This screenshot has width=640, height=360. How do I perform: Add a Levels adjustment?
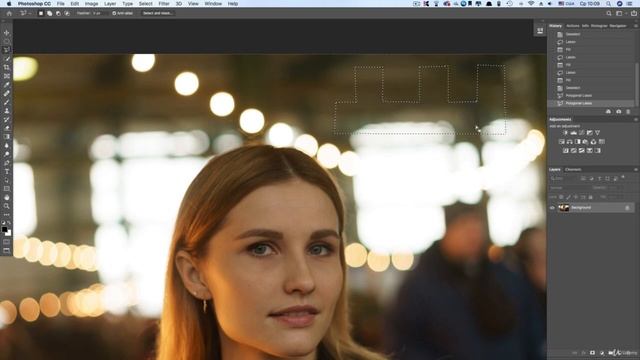[x=573, y=133]
